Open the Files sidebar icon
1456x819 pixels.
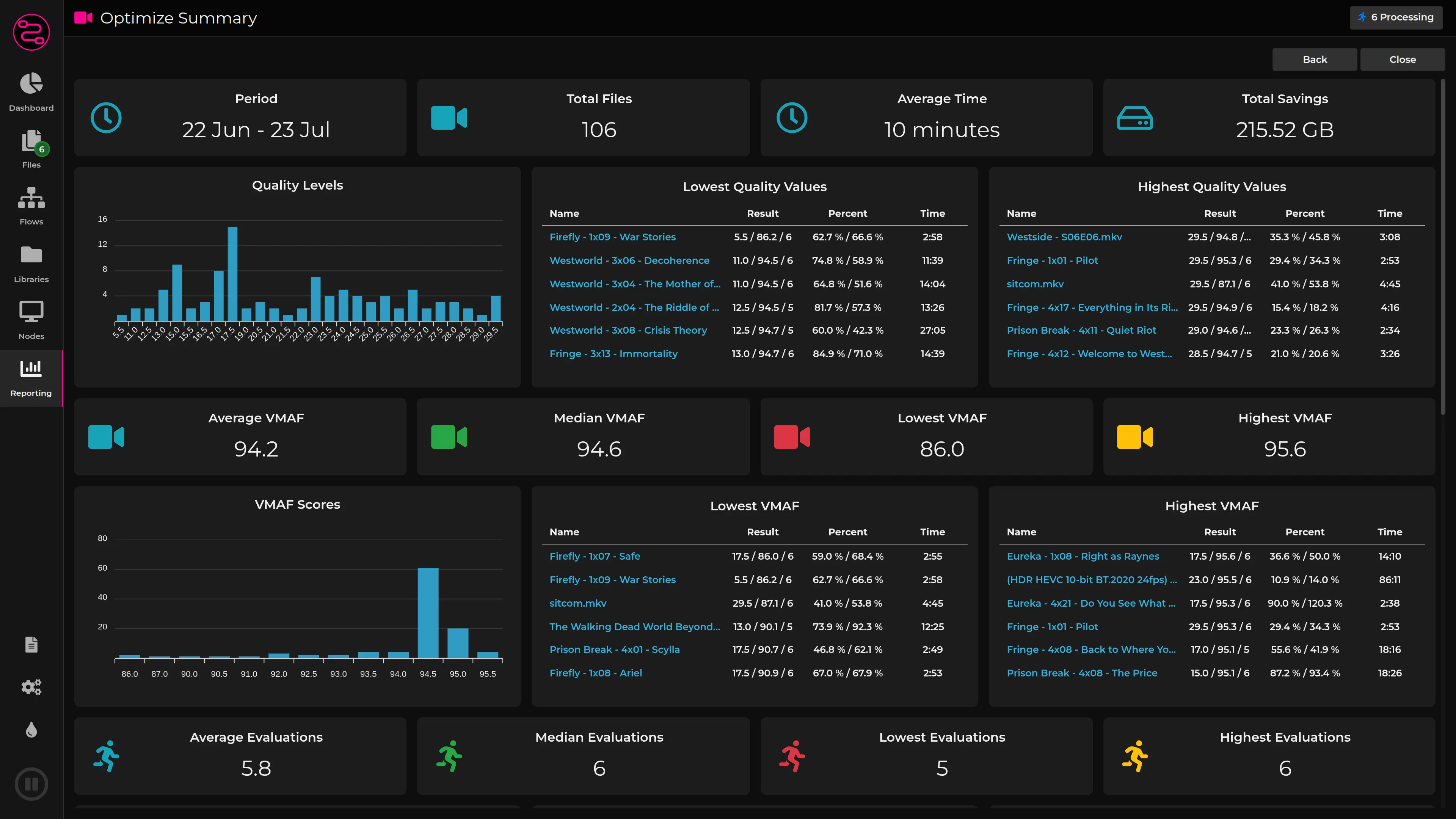tap(31, 141)
